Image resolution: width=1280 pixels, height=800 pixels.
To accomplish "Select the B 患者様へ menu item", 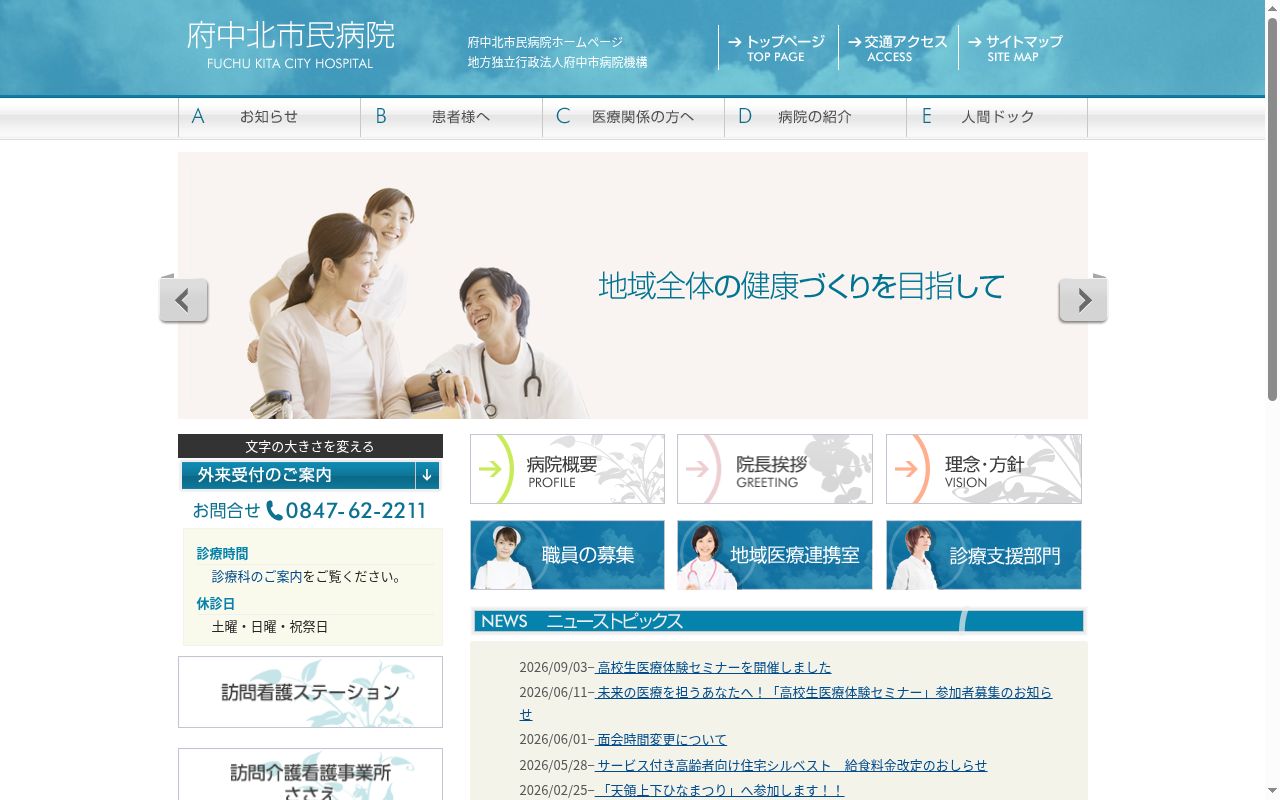I will click(x=451, y=117).
